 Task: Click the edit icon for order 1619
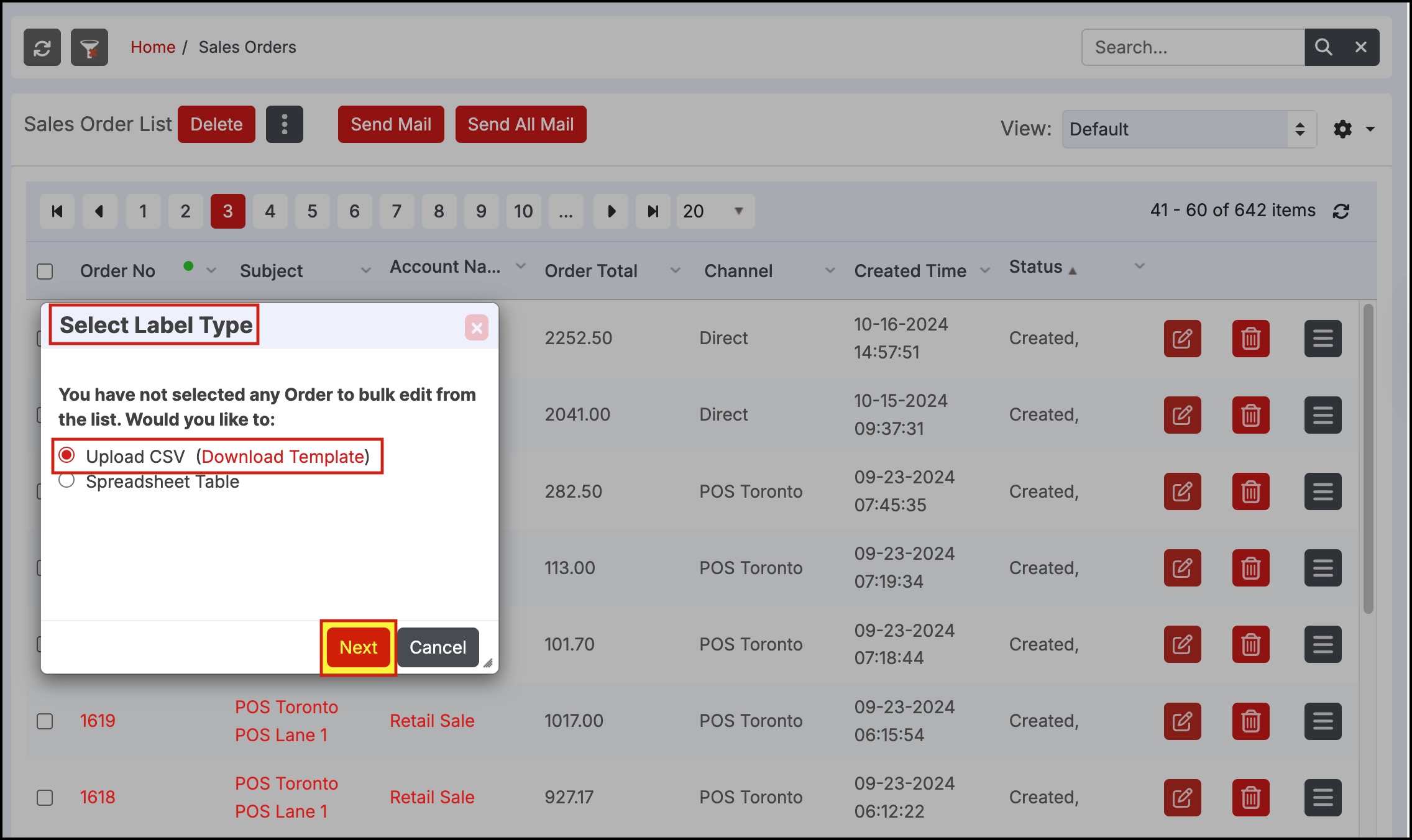pyautogui.click(x=1182, y=721)
